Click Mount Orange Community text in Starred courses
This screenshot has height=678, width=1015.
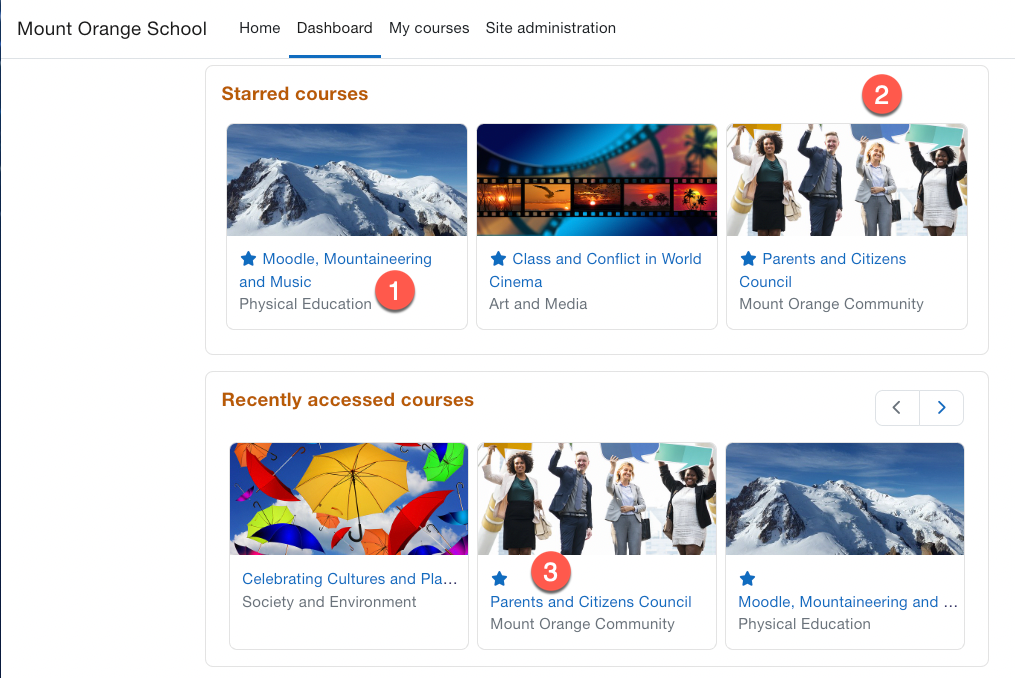coord(831,304)
